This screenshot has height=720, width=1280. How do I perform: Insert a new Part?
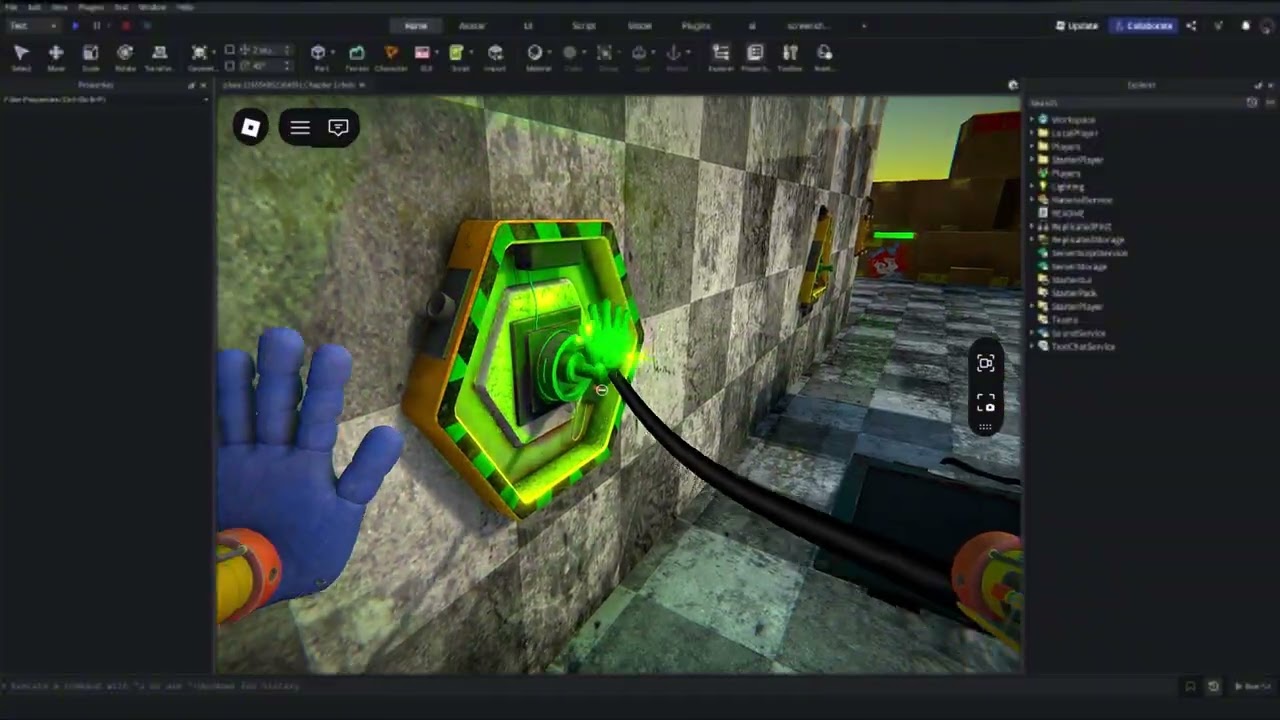pos(319,57)
